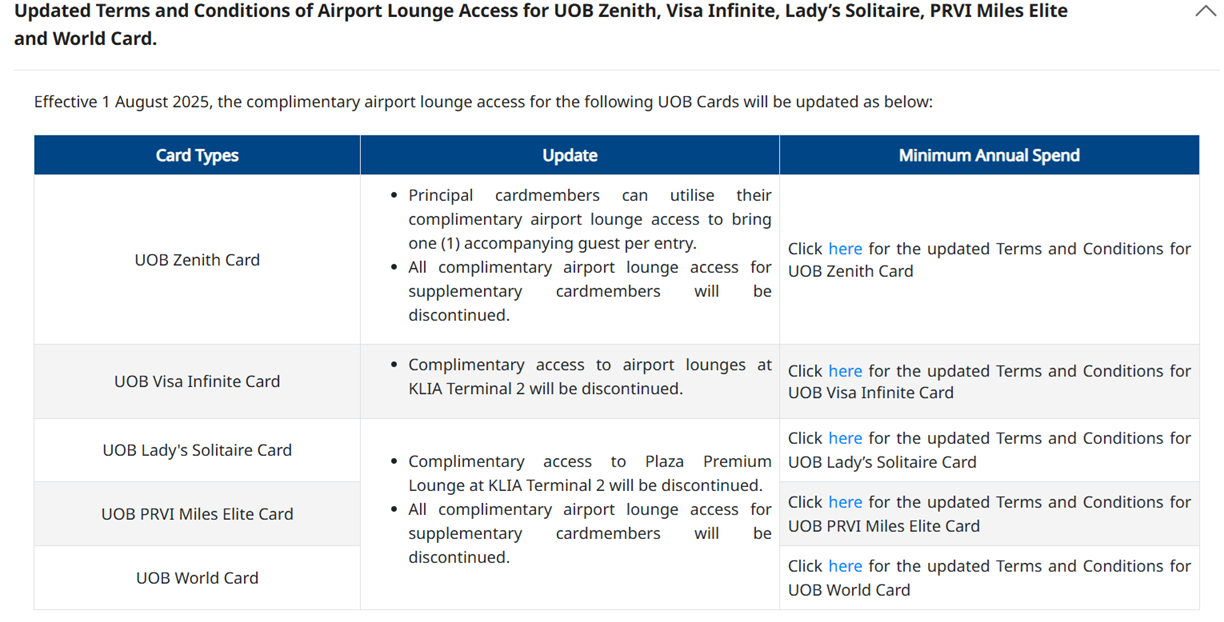Screen dimensions: 1224x622
Task: Open 'here' link for Lady's Solitaire Card
Action: [x=844, y=438]
